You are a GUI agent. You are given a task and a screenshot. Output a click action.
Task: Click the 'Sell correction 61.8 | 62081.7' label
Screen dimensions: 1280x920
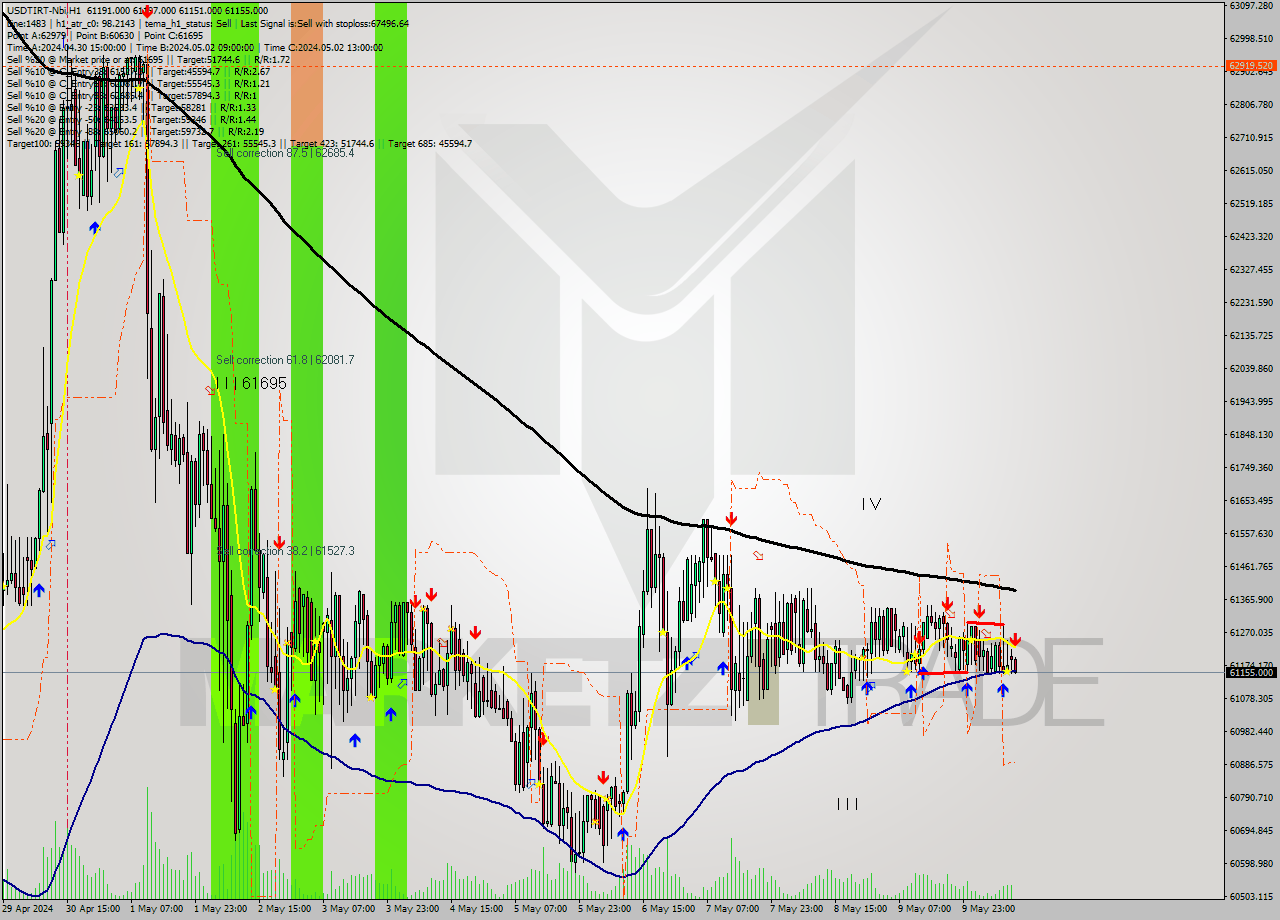coord(285,360)
